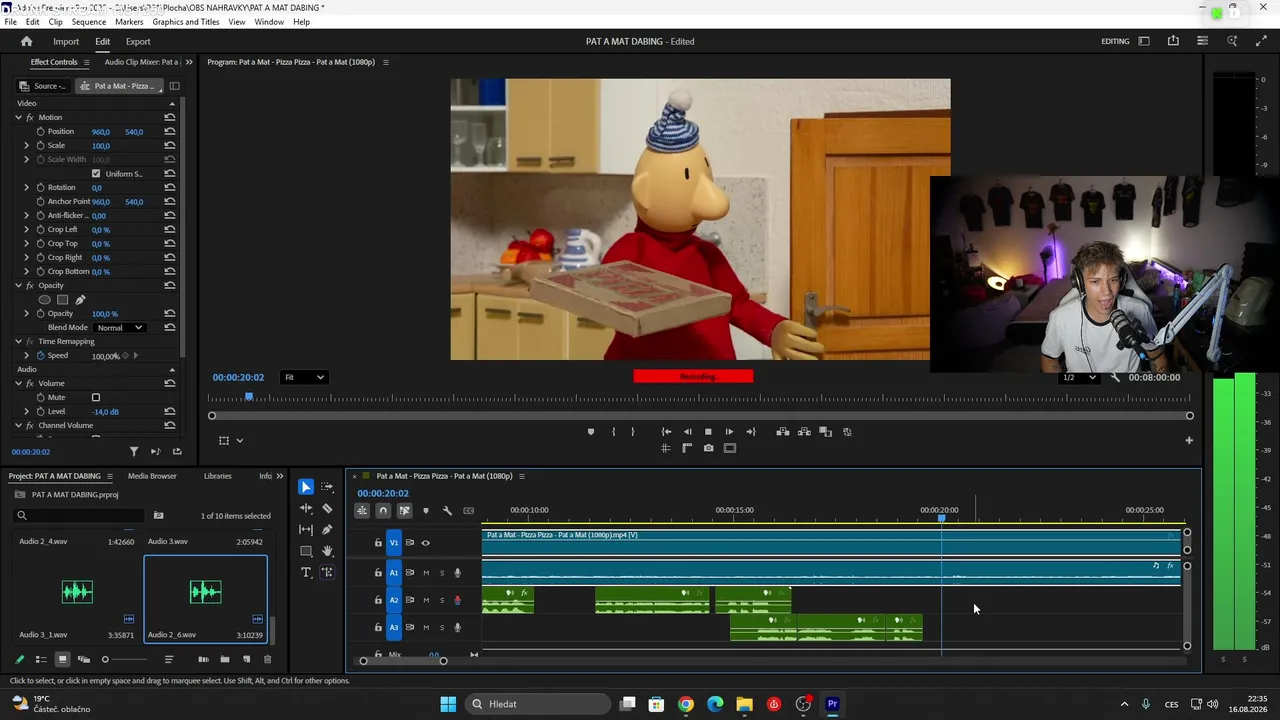Expand the Rotation property
This screenshot has width=1280, height=720.
point(27,187)
